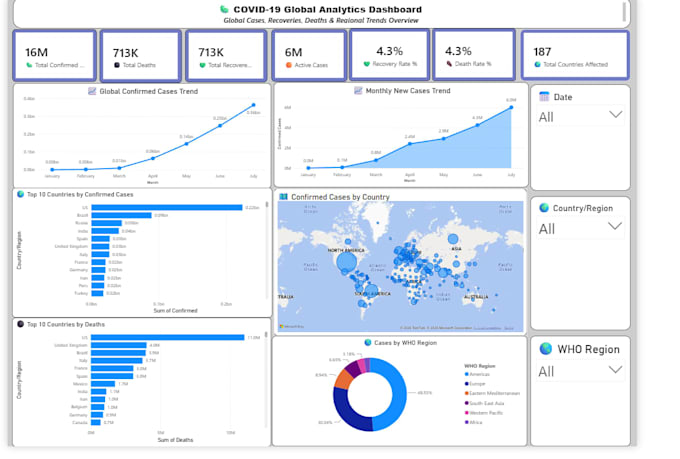Click the large North America bubble on the map
This screenshot has width=680, height=459.
click(x=347, y=262)
